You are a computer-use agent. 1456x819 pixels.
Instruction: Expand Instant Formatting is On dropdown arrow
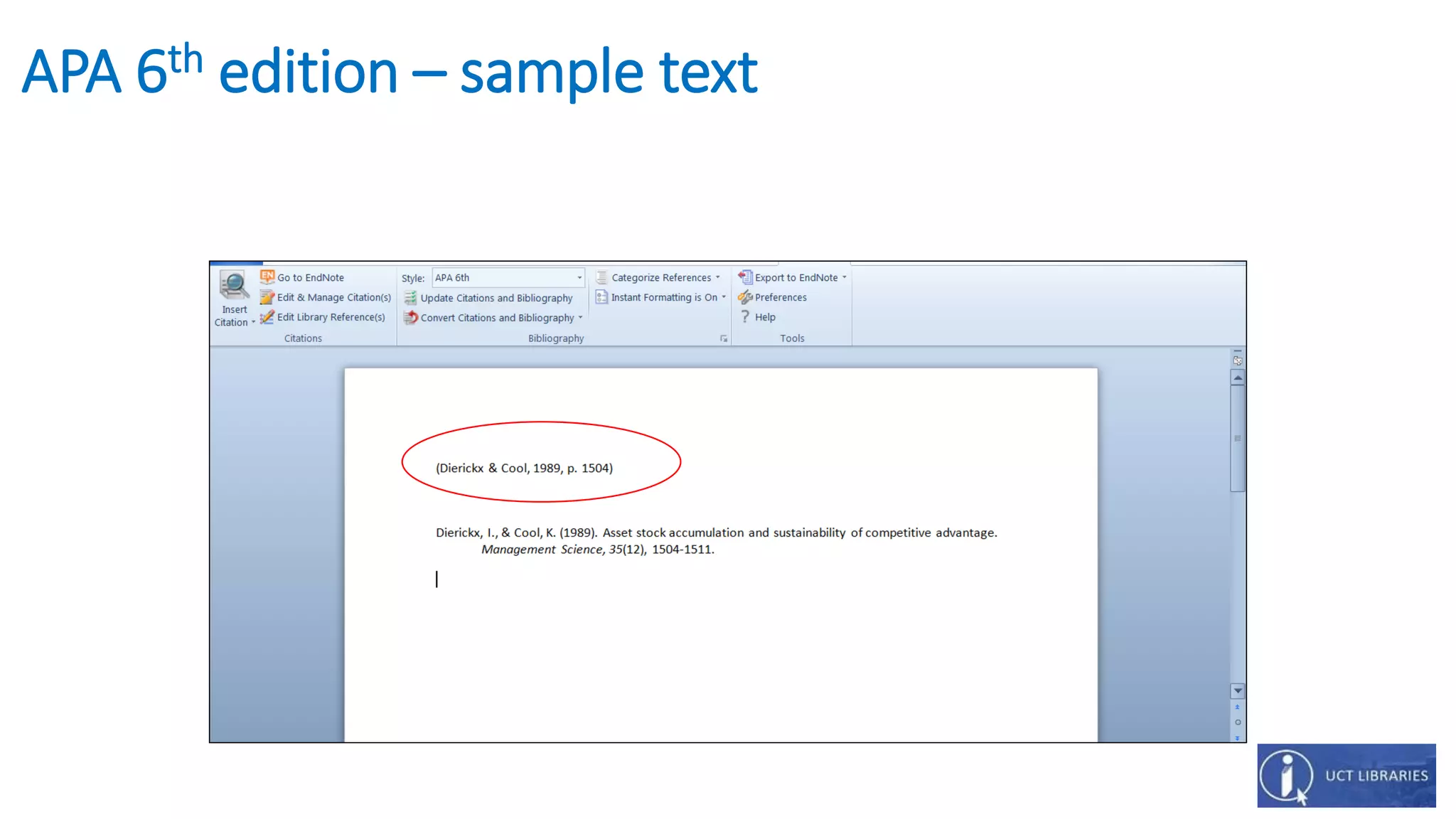coord(724,297)
